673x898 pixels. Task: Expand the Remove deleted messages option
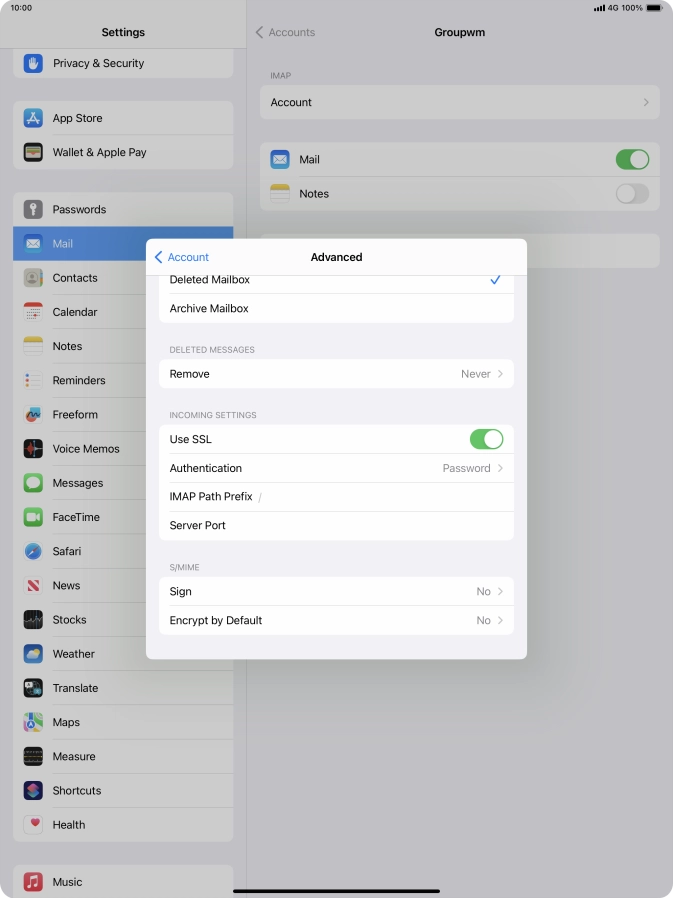pyautogui.click(x=336, y=374)
